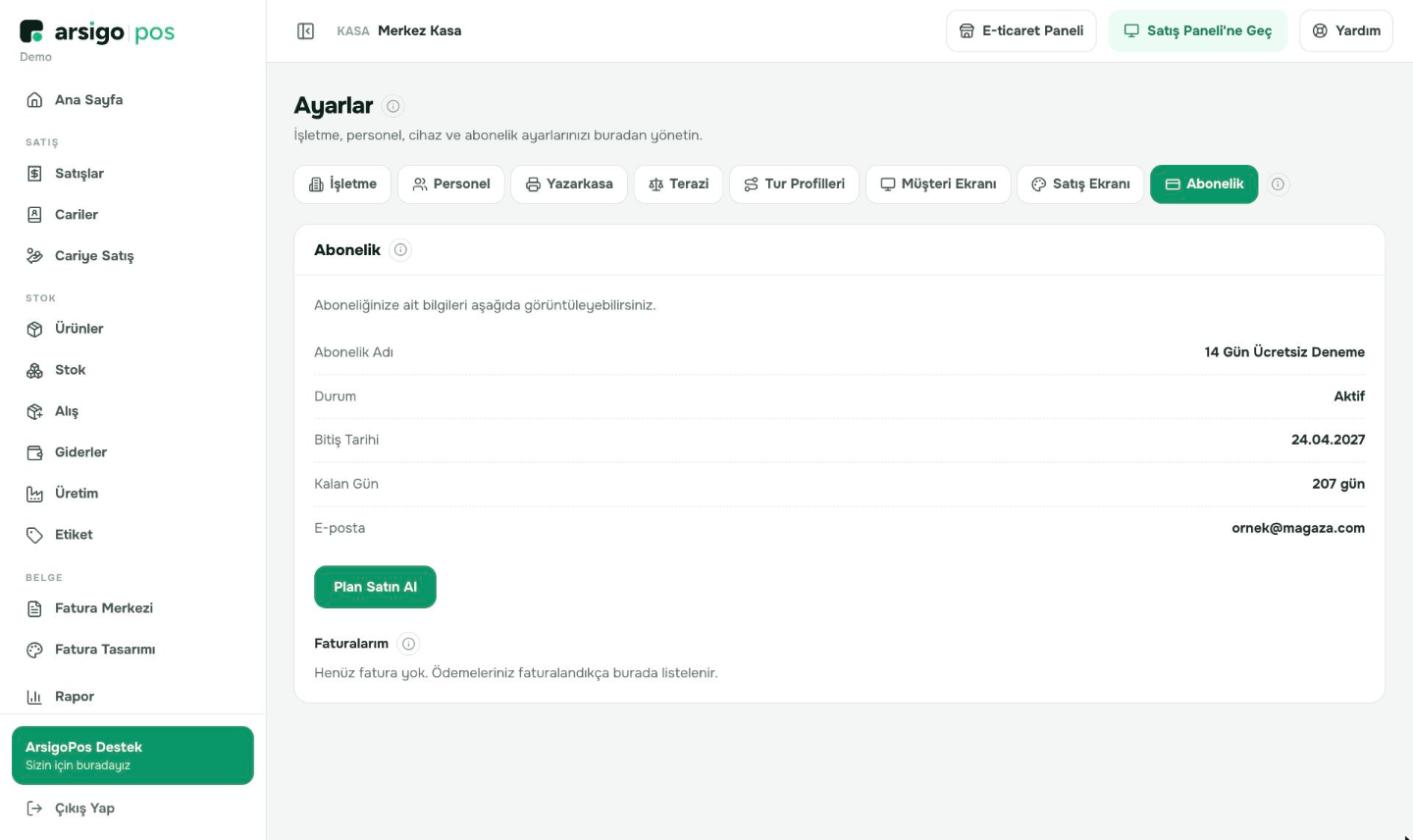Select Cariye Satış in the sidebar
The image size is (1413, 840).
133,256
